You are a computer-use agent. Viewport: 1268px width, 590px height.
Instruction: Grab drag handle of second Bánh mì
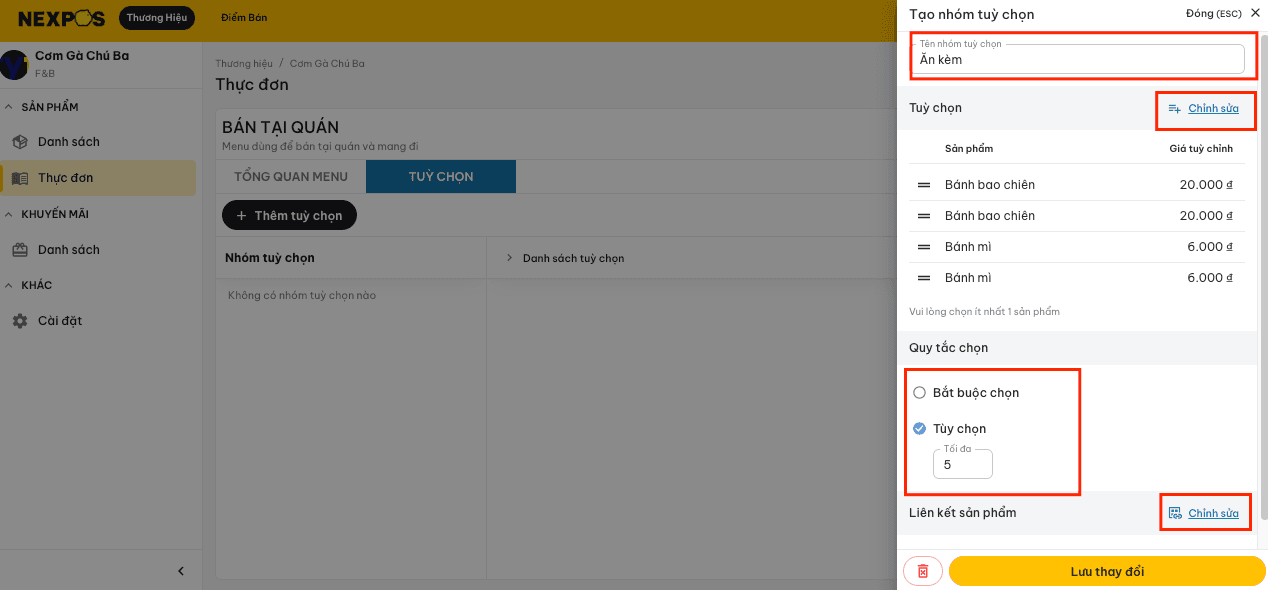pyautogui.click(x=924, y=278)
